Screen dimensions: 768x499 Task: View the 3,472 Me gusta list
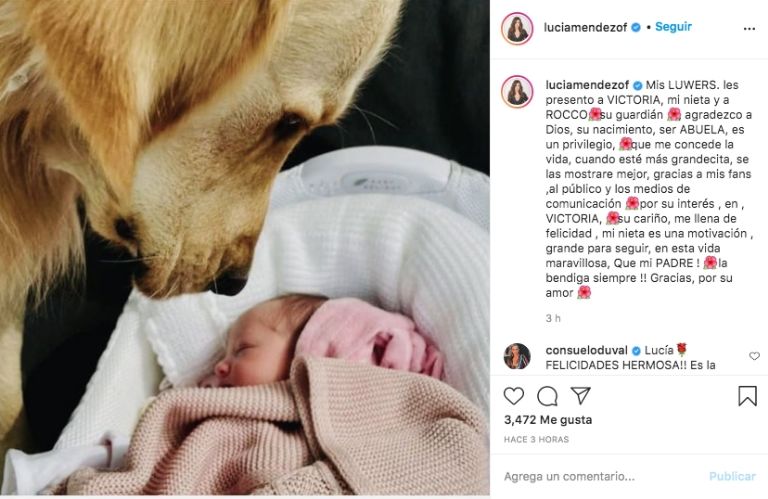[x=548, y=420]
